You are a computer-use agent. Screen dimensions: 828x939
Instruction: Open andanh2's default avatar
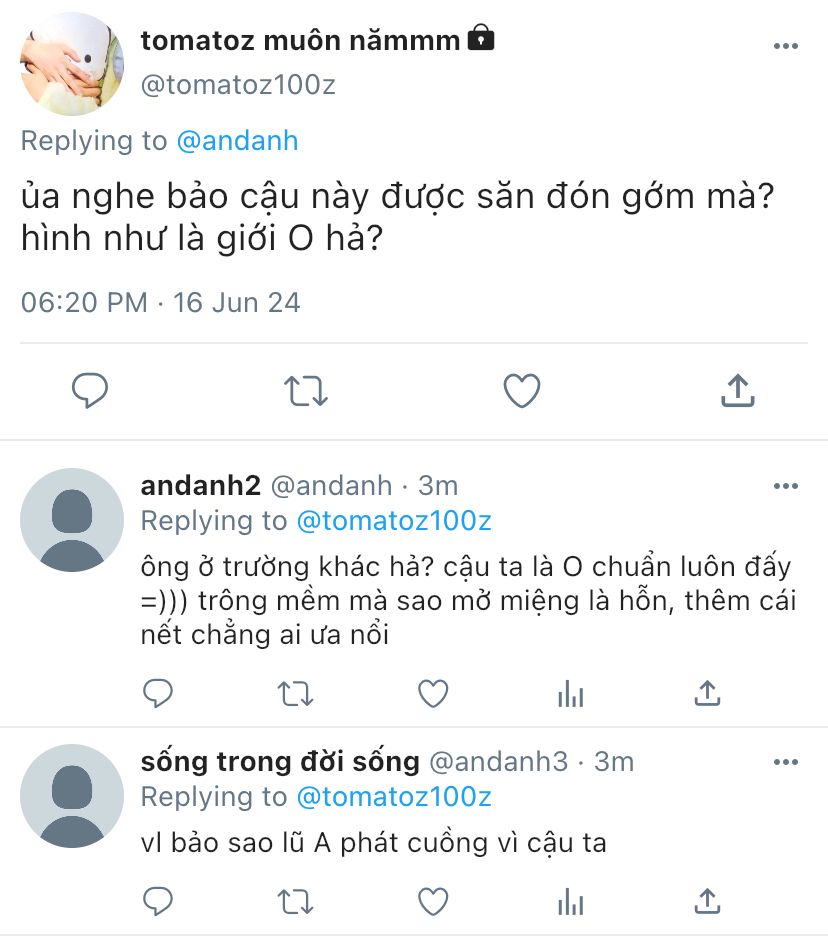pos(72,520)
